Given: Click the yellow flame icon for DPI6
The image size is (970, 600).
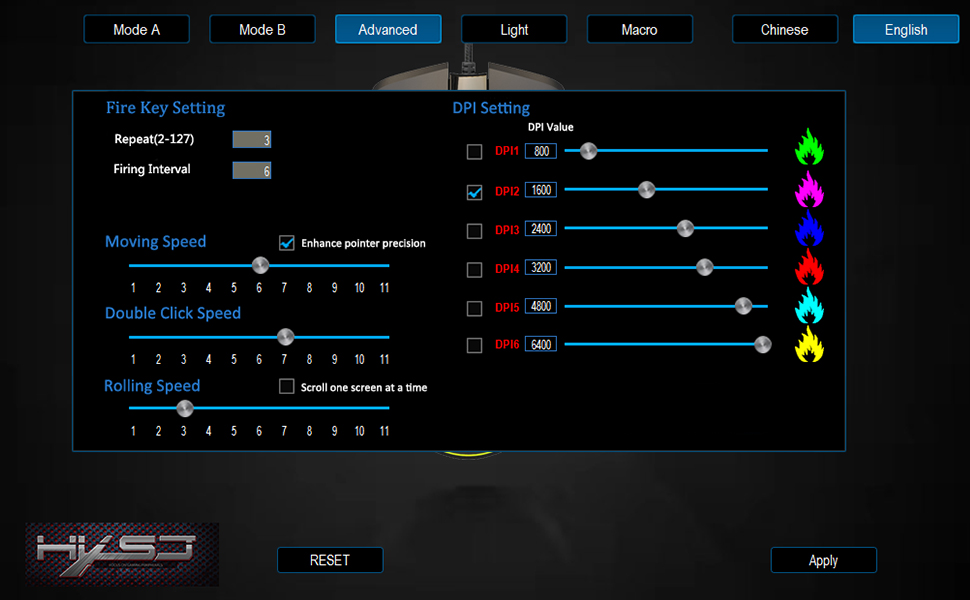Looking at the screenshot, I should [809, 344].
